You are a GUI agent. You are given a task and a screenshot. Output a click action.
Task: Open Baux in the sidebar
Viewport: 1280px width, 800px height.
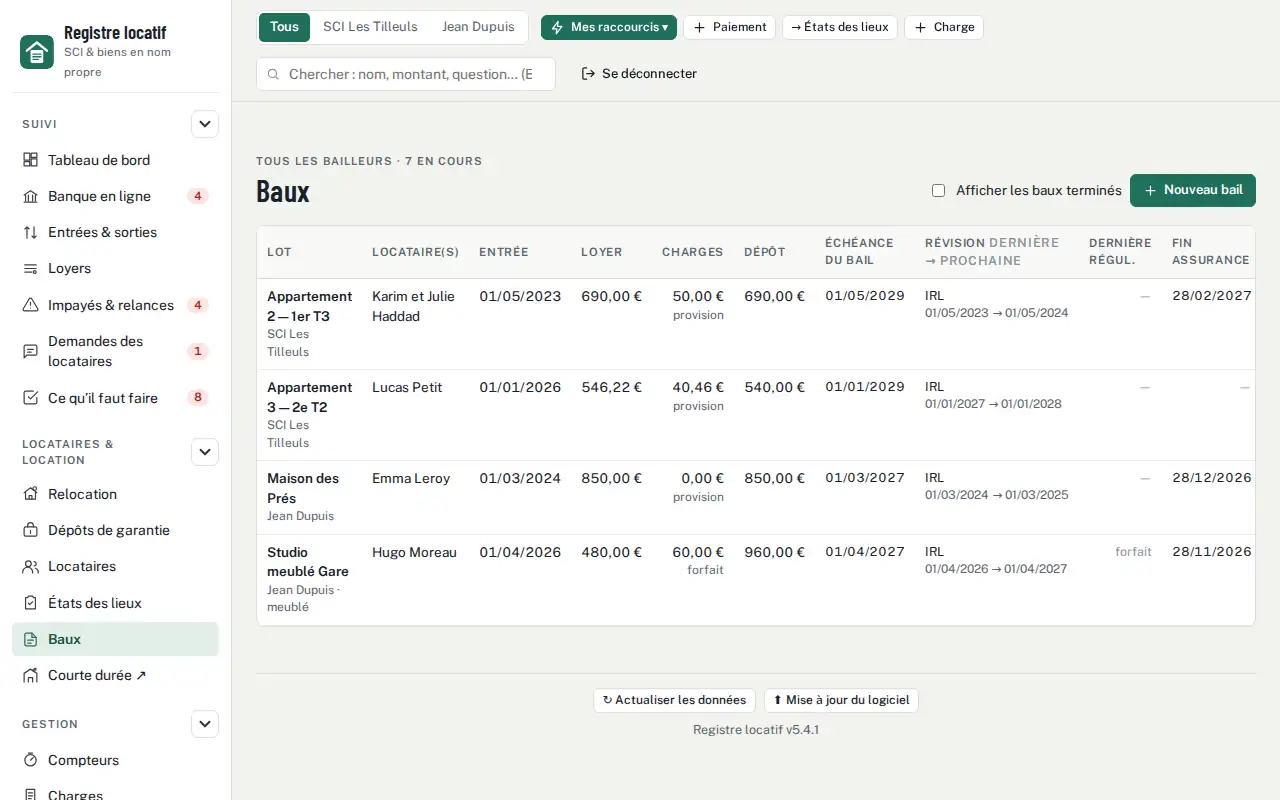(x=115, y=639)
